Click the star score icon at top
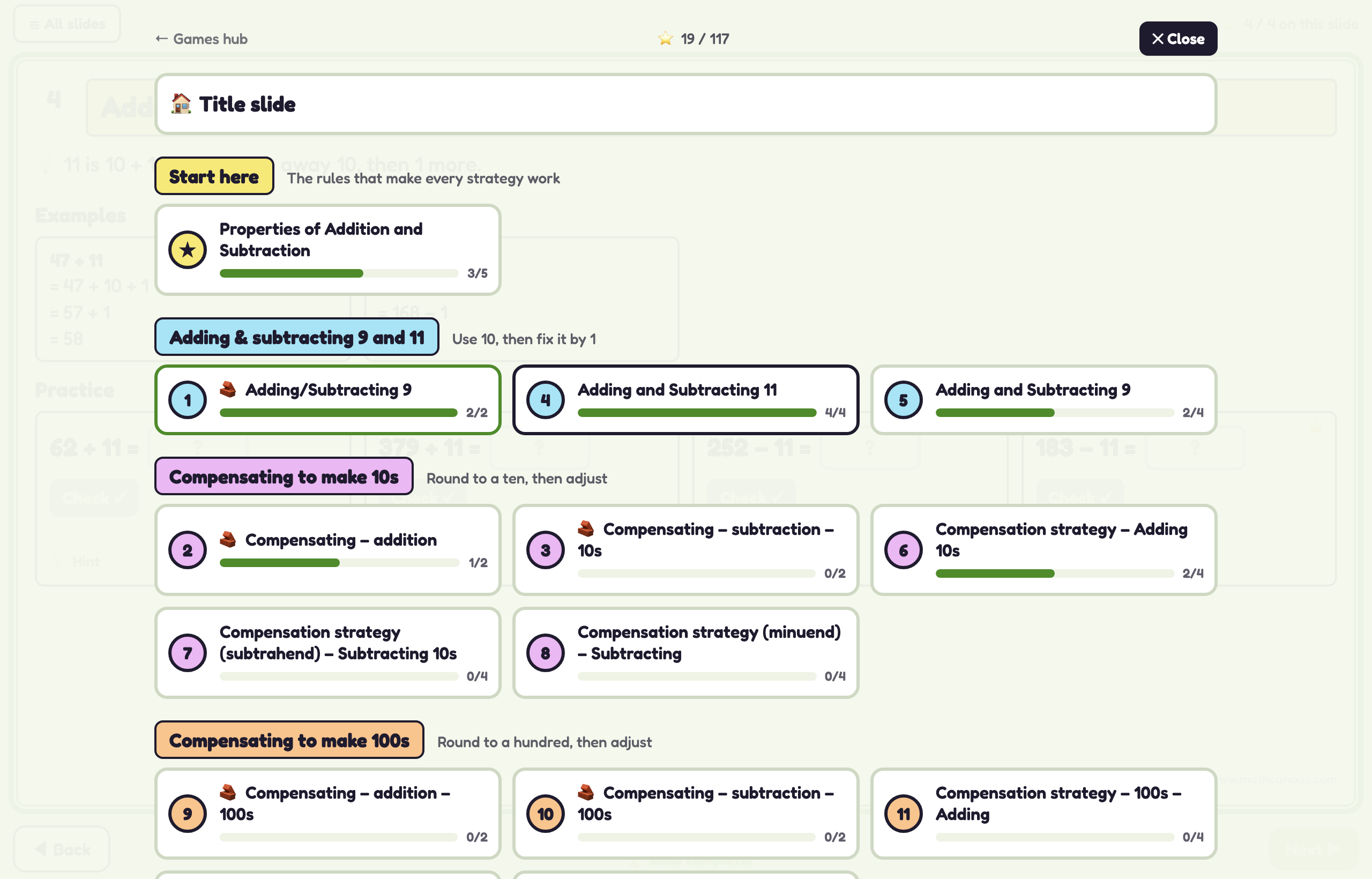 point(665,39)
